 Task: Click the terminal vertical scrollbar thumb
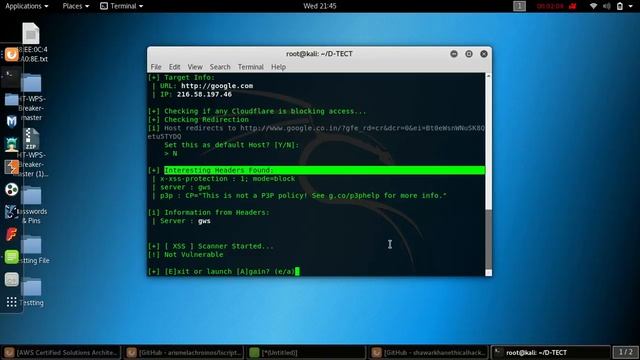[x=488, y=239]
